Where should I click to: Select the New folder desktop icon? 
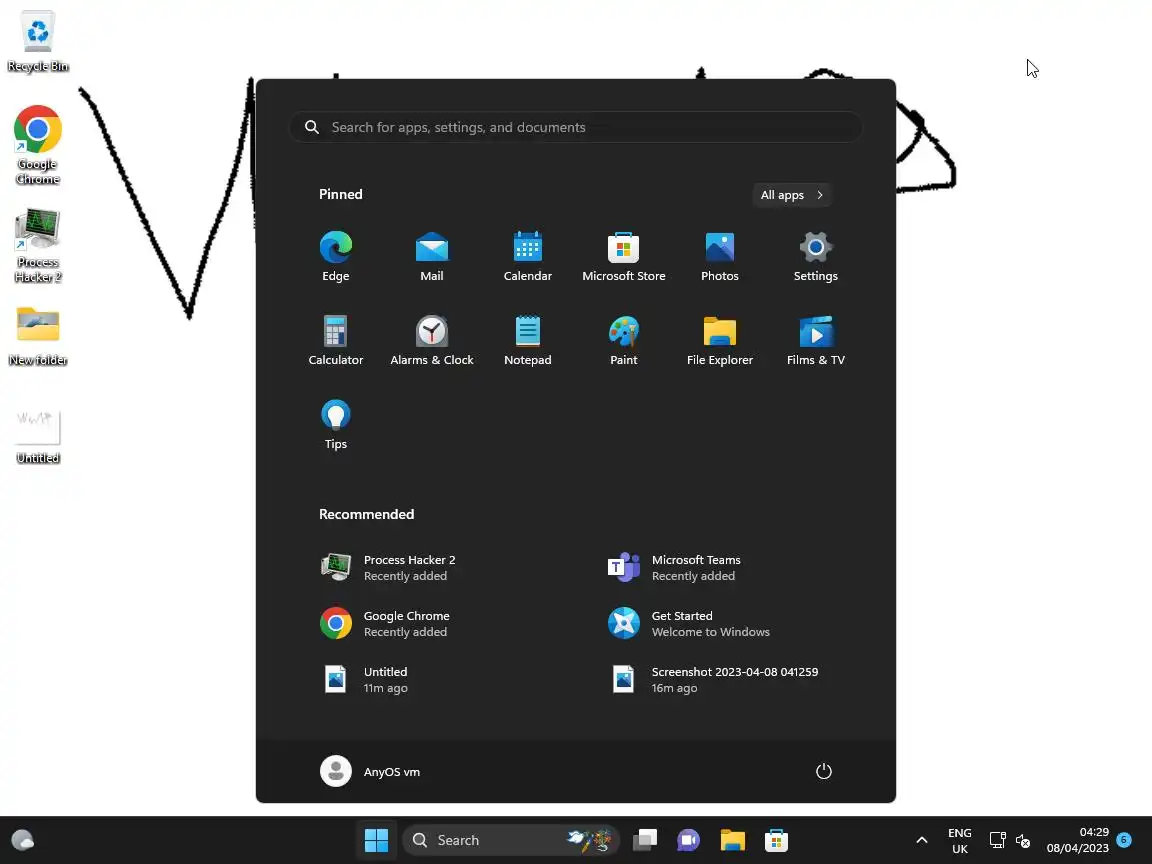tap(37, 336)
